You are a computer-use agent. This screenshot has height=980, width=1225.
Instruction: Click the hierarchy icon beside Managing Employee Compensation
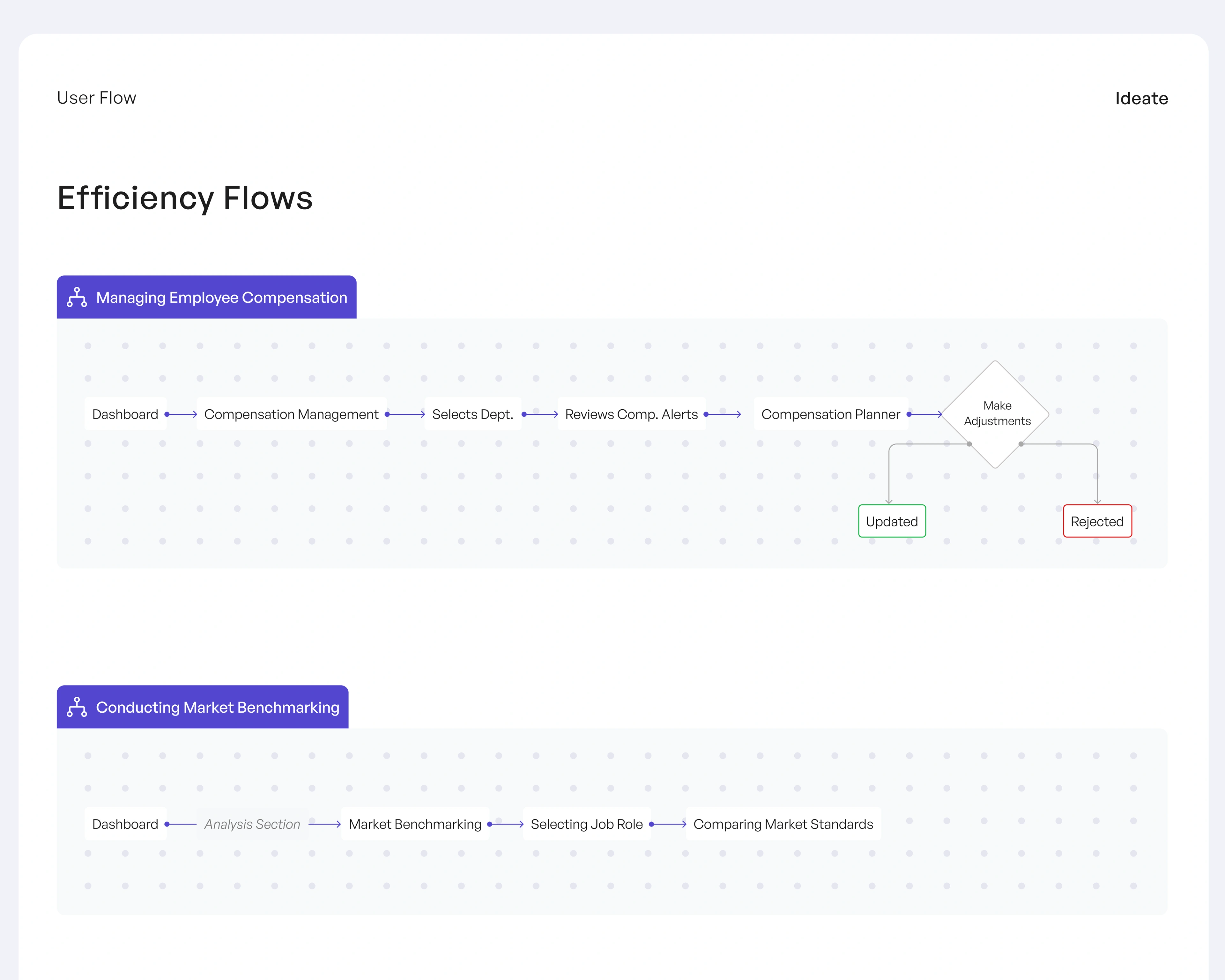pos(77,297)
